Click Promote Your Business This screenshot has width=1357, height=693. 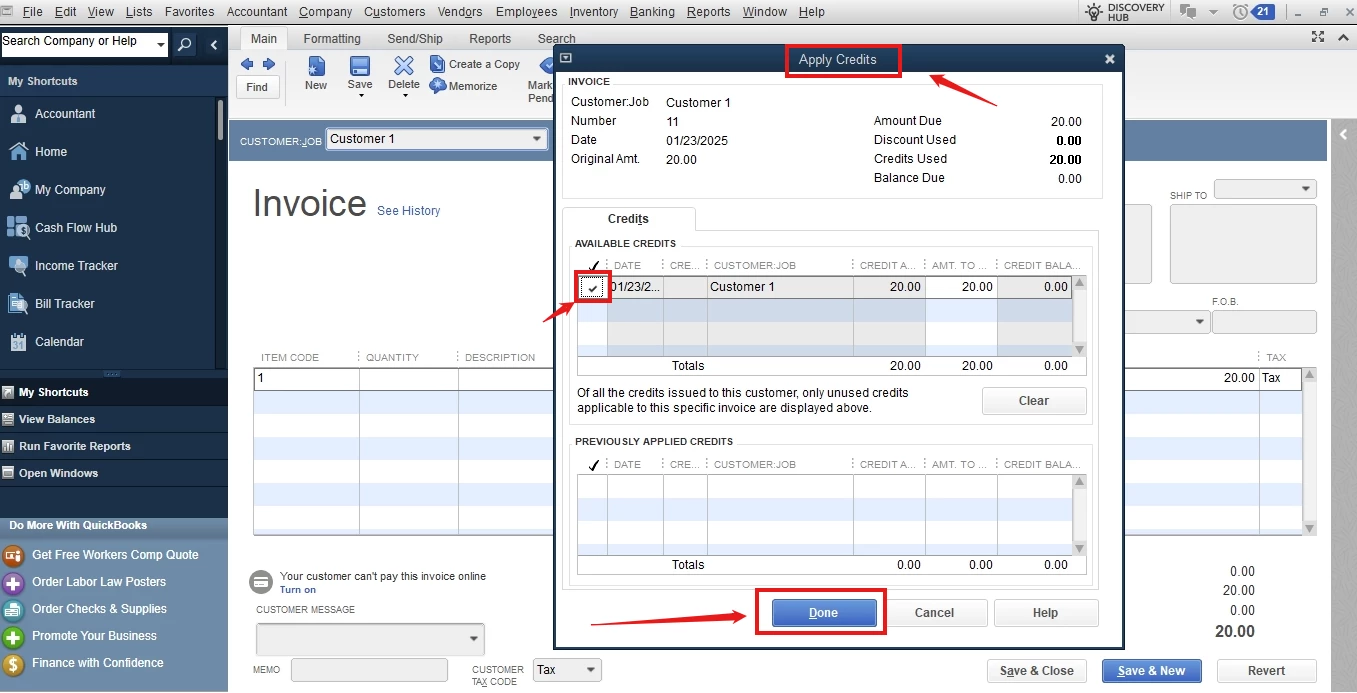tap(94, 636)
